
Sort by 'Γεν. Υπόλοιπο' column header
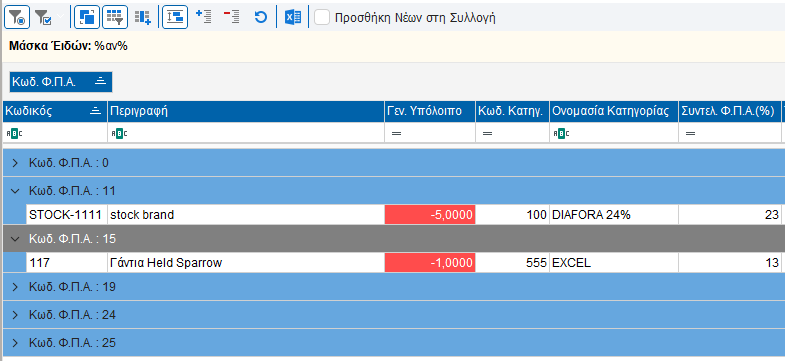click(x=430, y=112)
